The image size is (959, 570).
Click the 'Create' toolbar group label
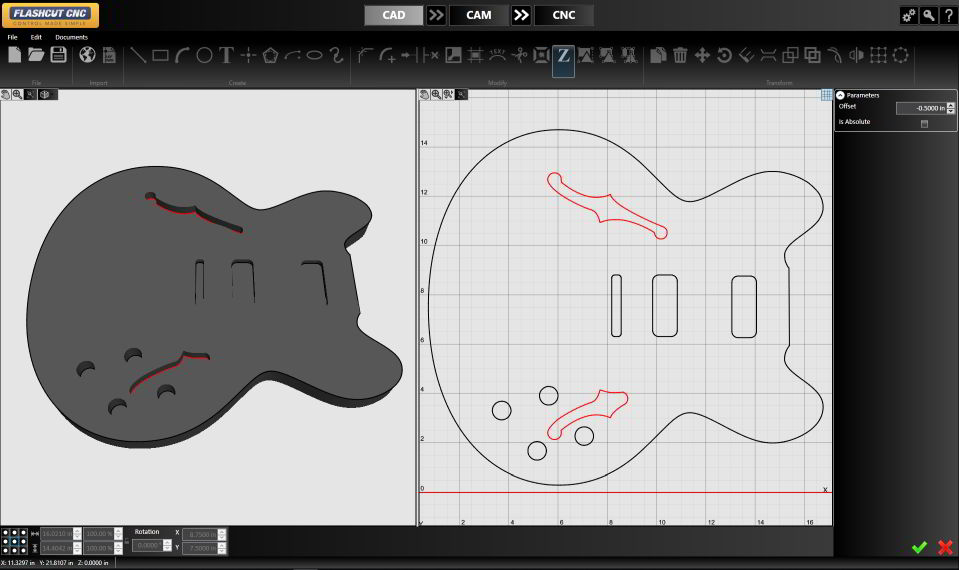coord(237,83)
